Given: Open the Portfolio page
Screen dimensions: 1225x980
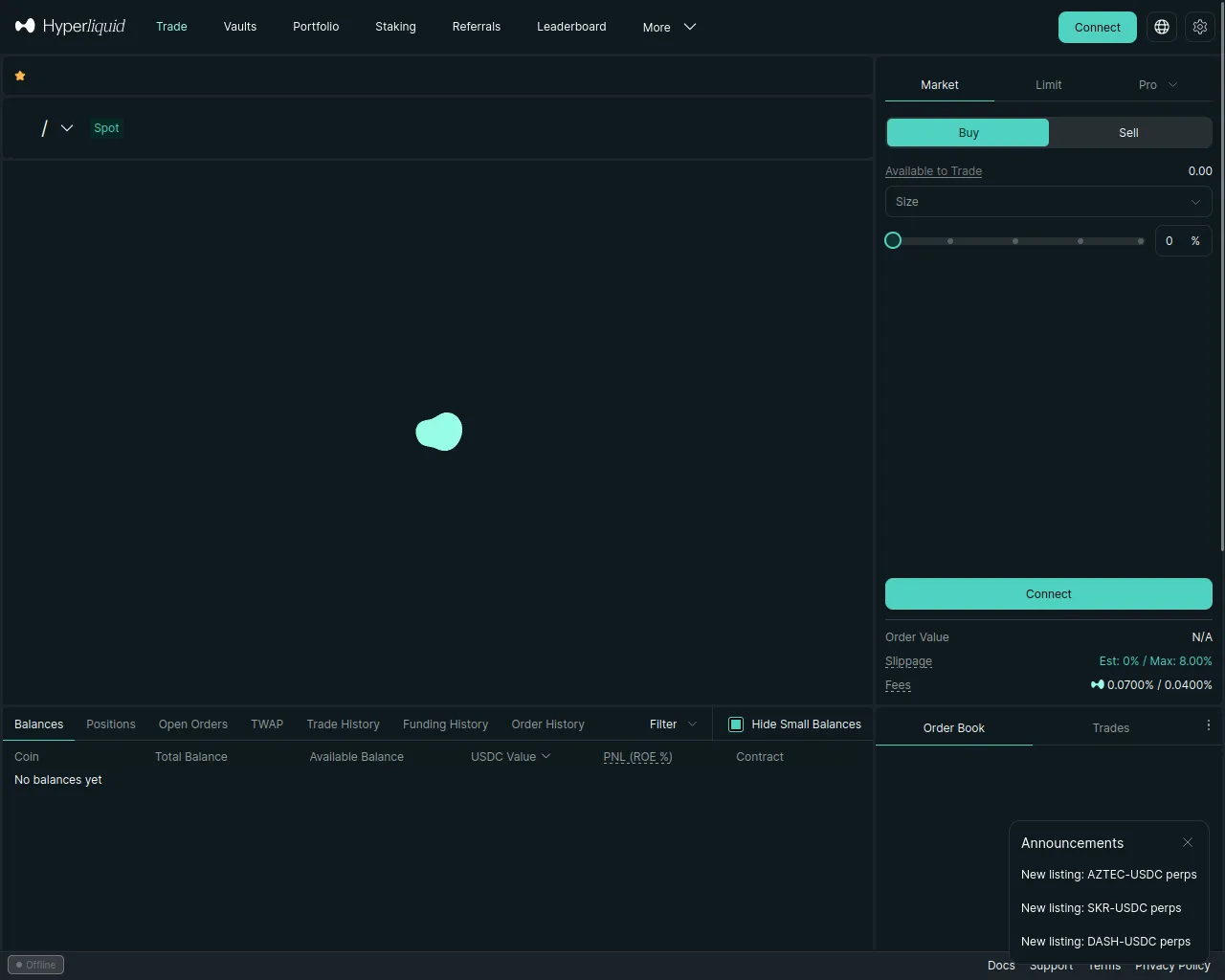Looking at the screenshot, I should click(x=316, y=27).
